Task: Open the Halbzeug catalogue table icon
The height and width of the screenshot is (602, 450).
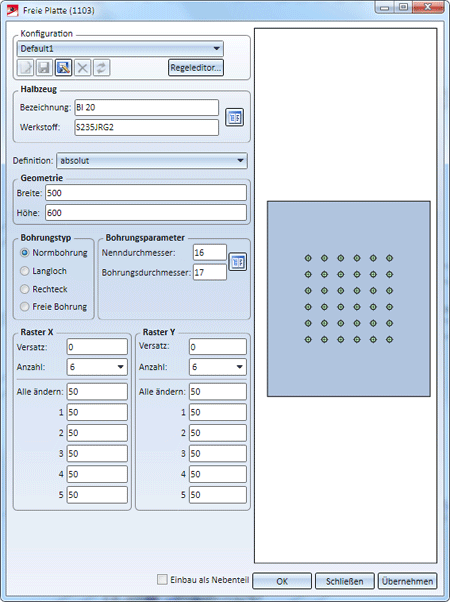Action: click(x=234, y=117)
